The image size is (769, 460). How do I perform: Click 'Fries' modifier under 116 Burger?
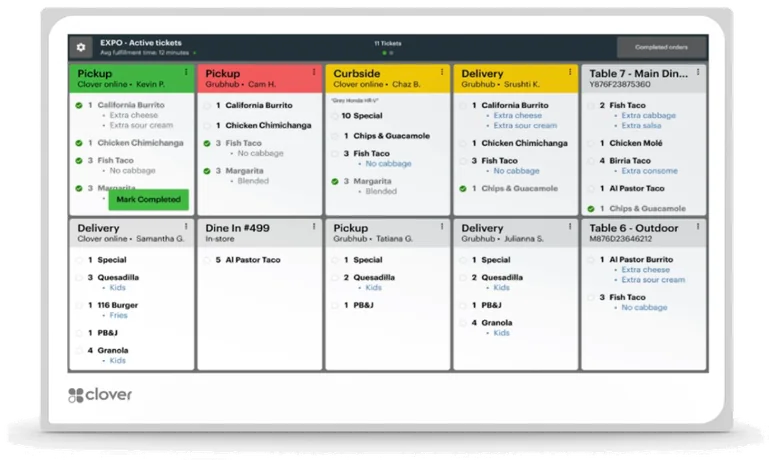pos(118,315)
